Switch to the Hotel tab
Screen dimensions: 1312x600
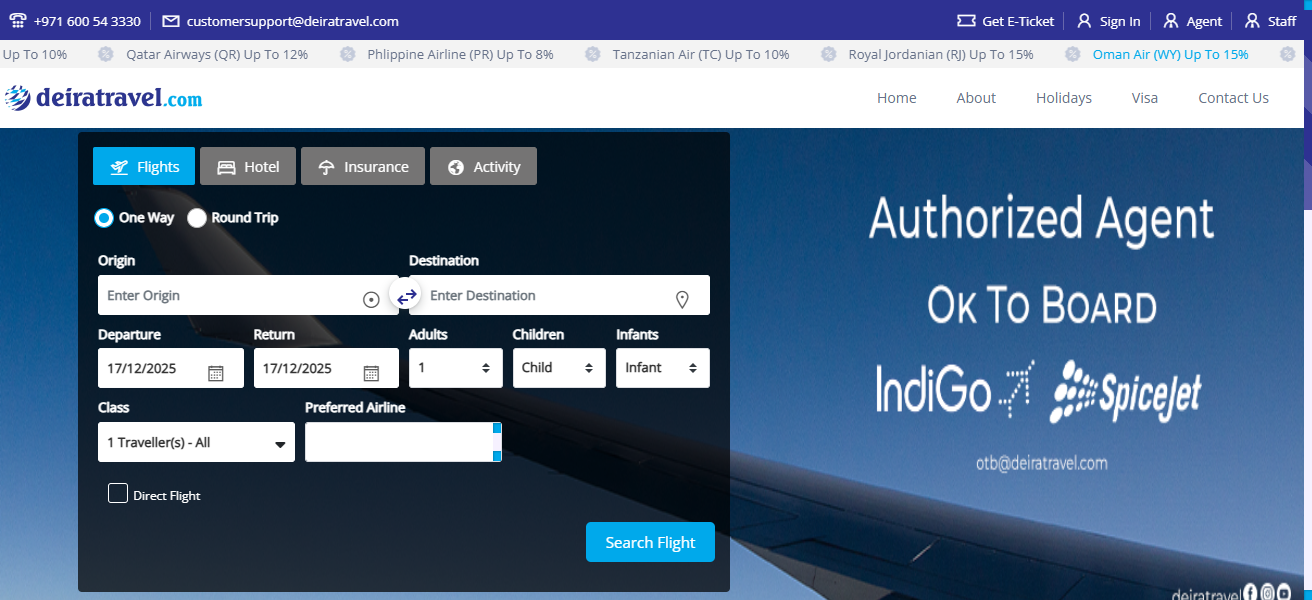pyautogui.click(x=248, y=167)
